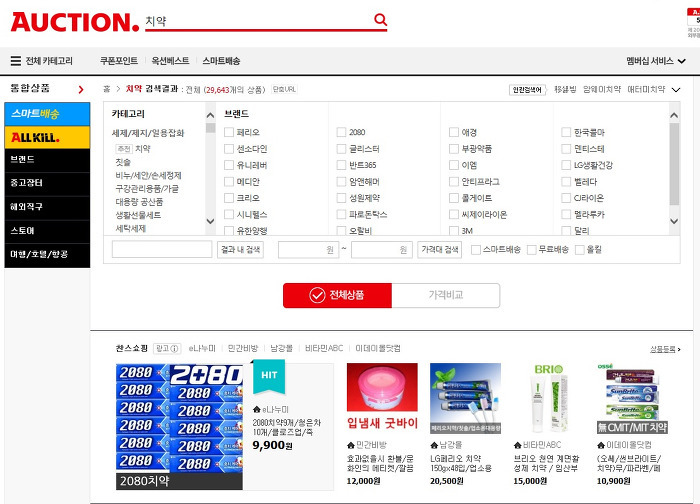Screen dimensions: 700x504
Task: Click the 광고 info icon
Action: [175, 349]
